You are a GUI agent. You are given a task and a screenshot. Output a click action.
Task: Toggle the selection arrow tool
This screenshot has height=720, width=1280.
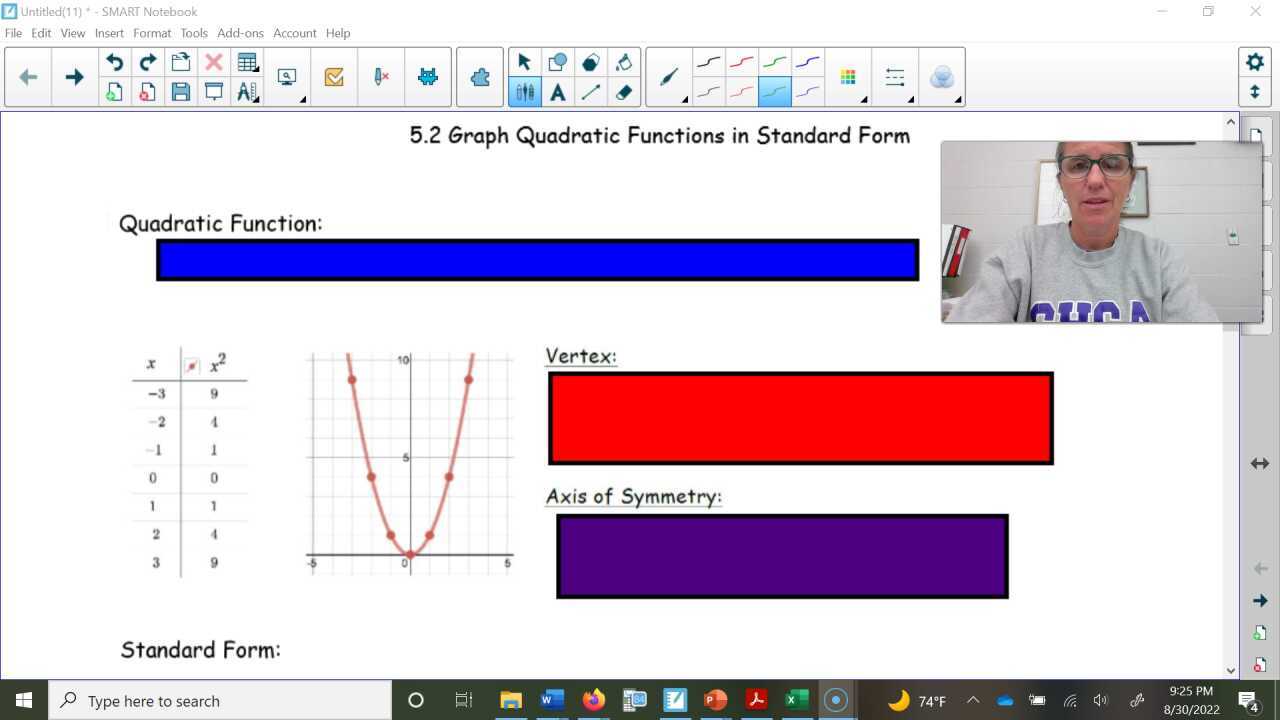point(524,61)
